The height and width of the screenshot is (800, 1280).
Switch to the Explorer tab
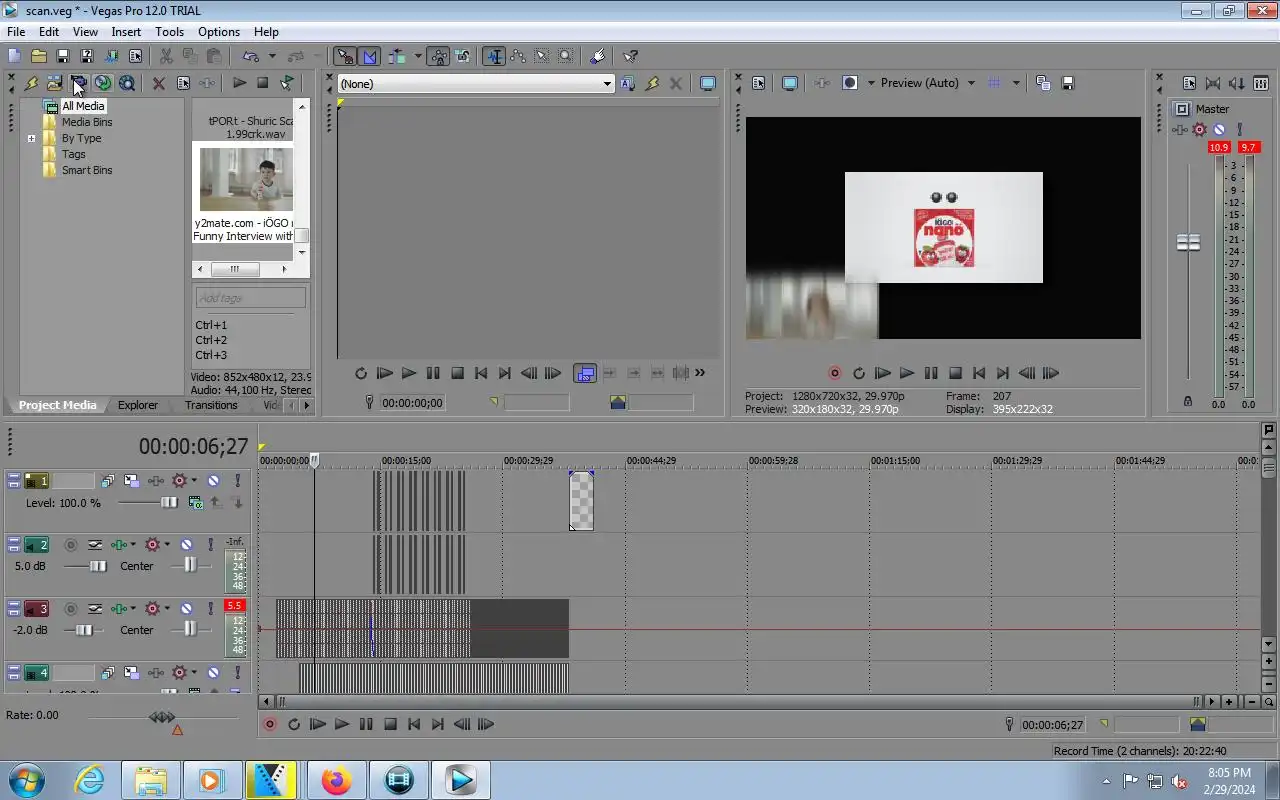[138, 405]
